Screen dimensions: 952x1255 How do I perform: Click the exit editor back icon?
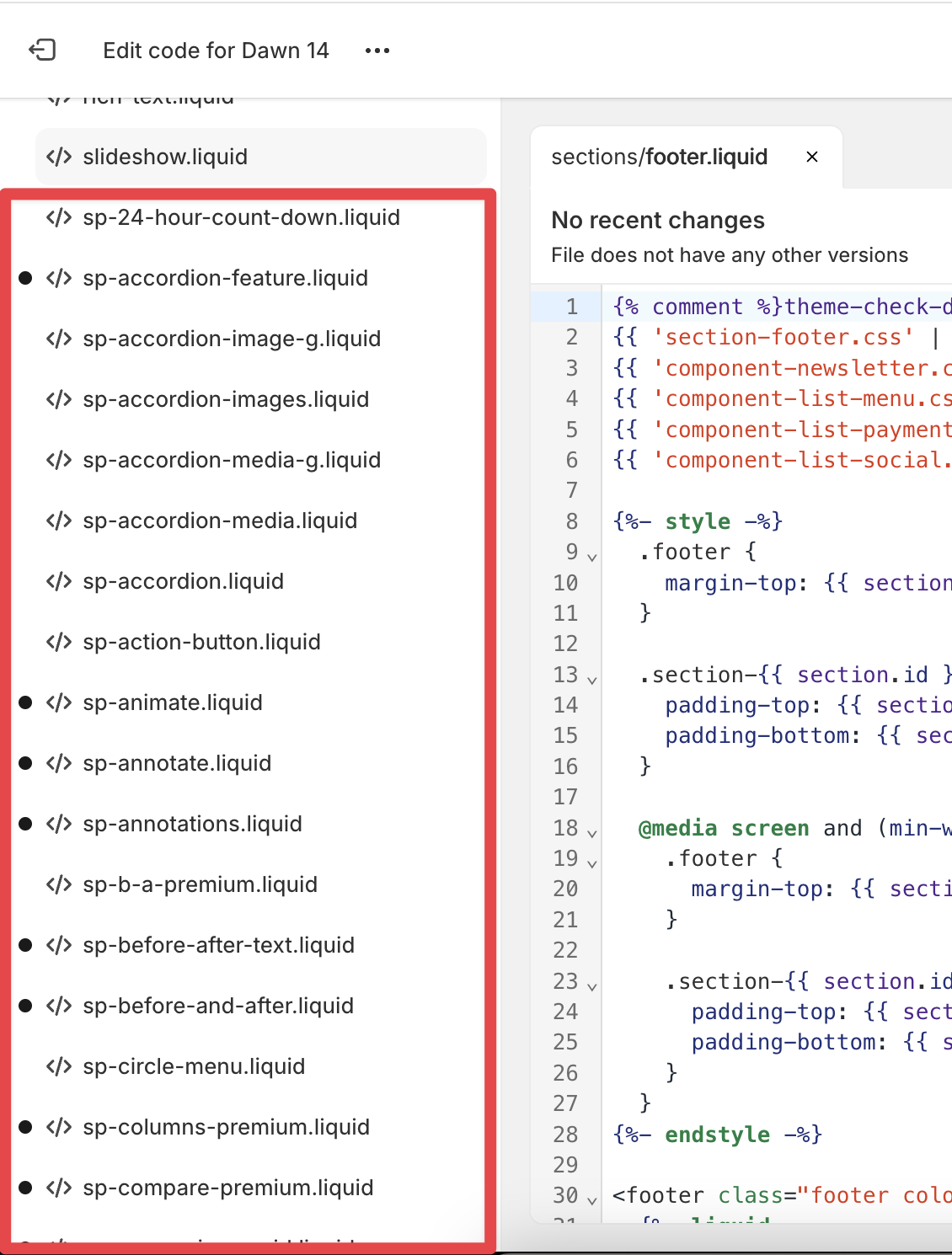coord(42,51)
